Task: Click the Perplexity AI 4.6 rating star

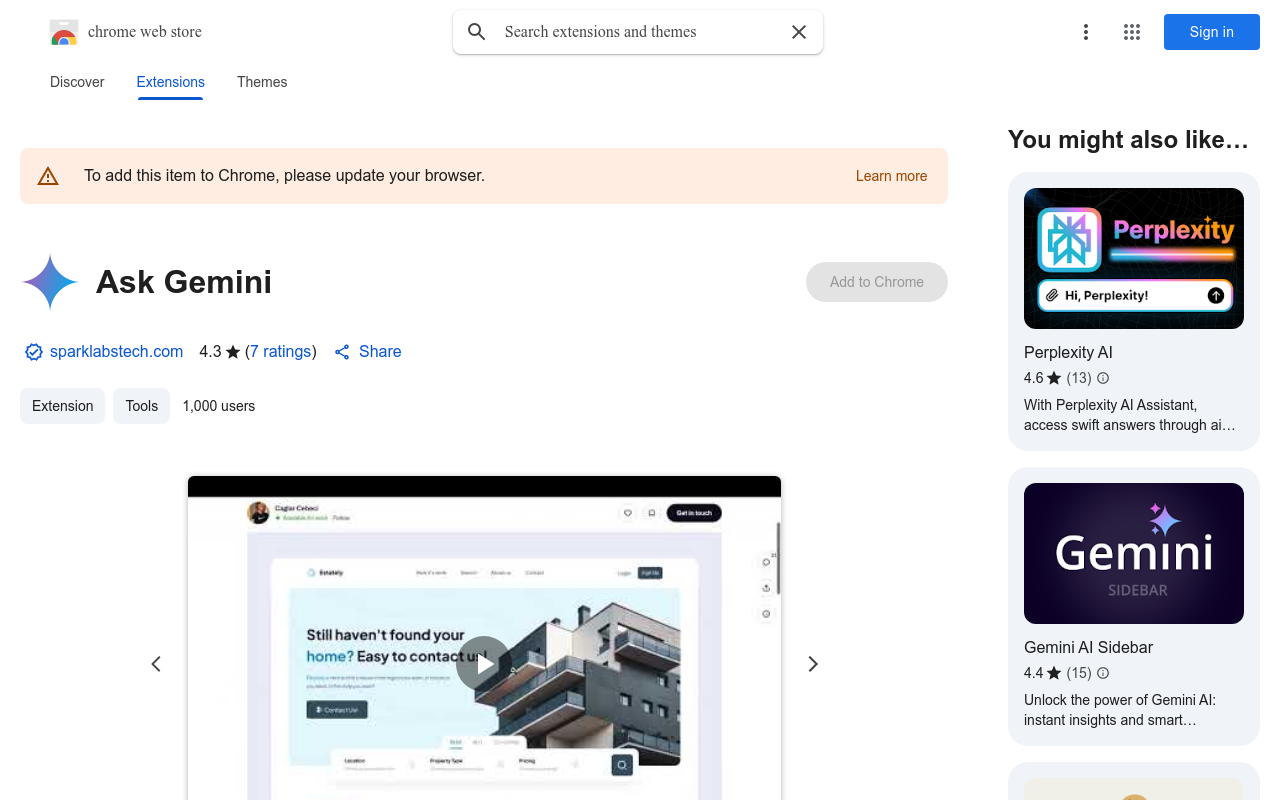Action: (1054, 378)
